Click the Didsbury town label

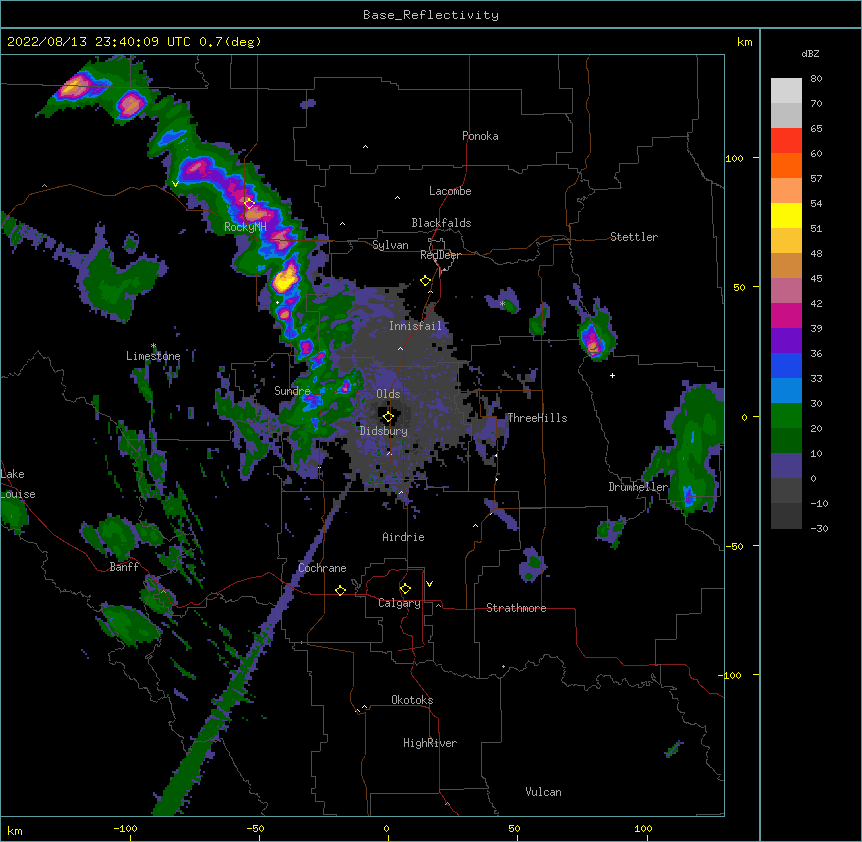coord(384,431)
